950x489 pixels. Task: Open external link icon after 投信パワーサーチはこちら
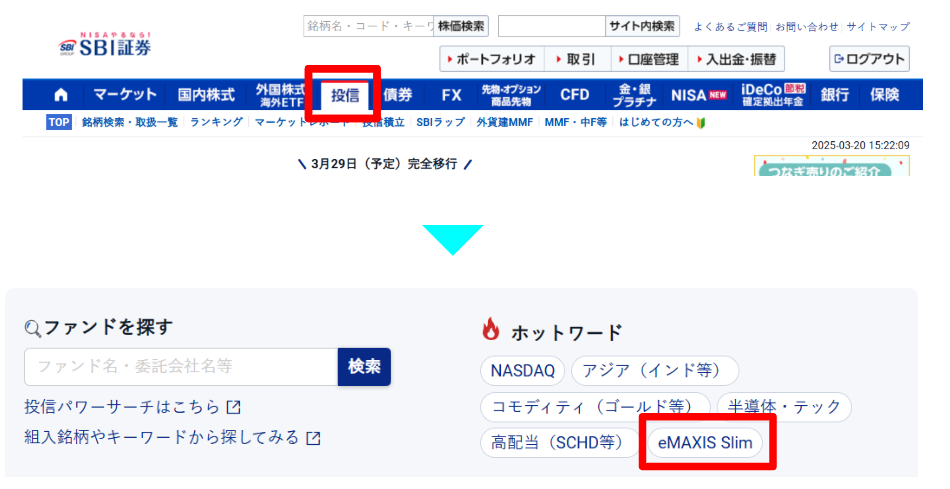click(234, 407)
